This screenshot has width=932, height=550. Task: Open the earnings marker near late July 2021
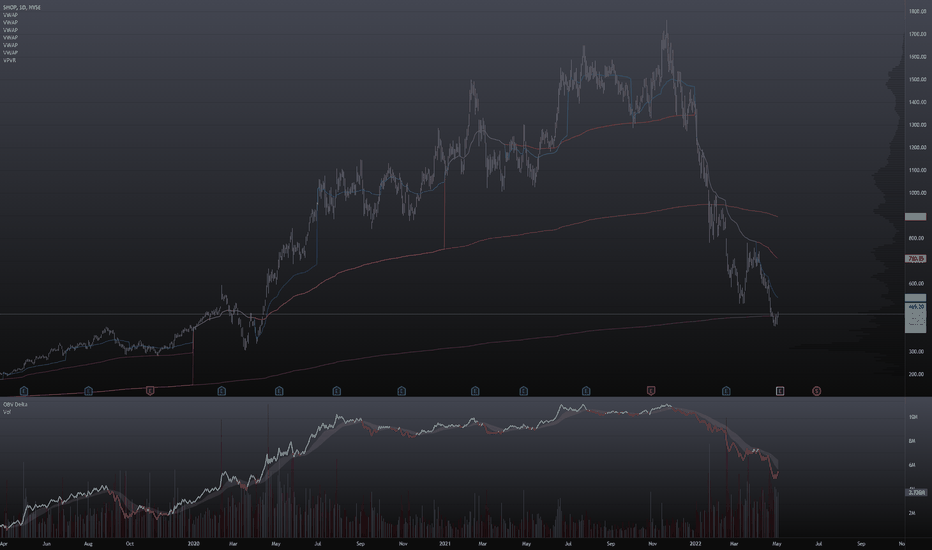click(586, 391)
